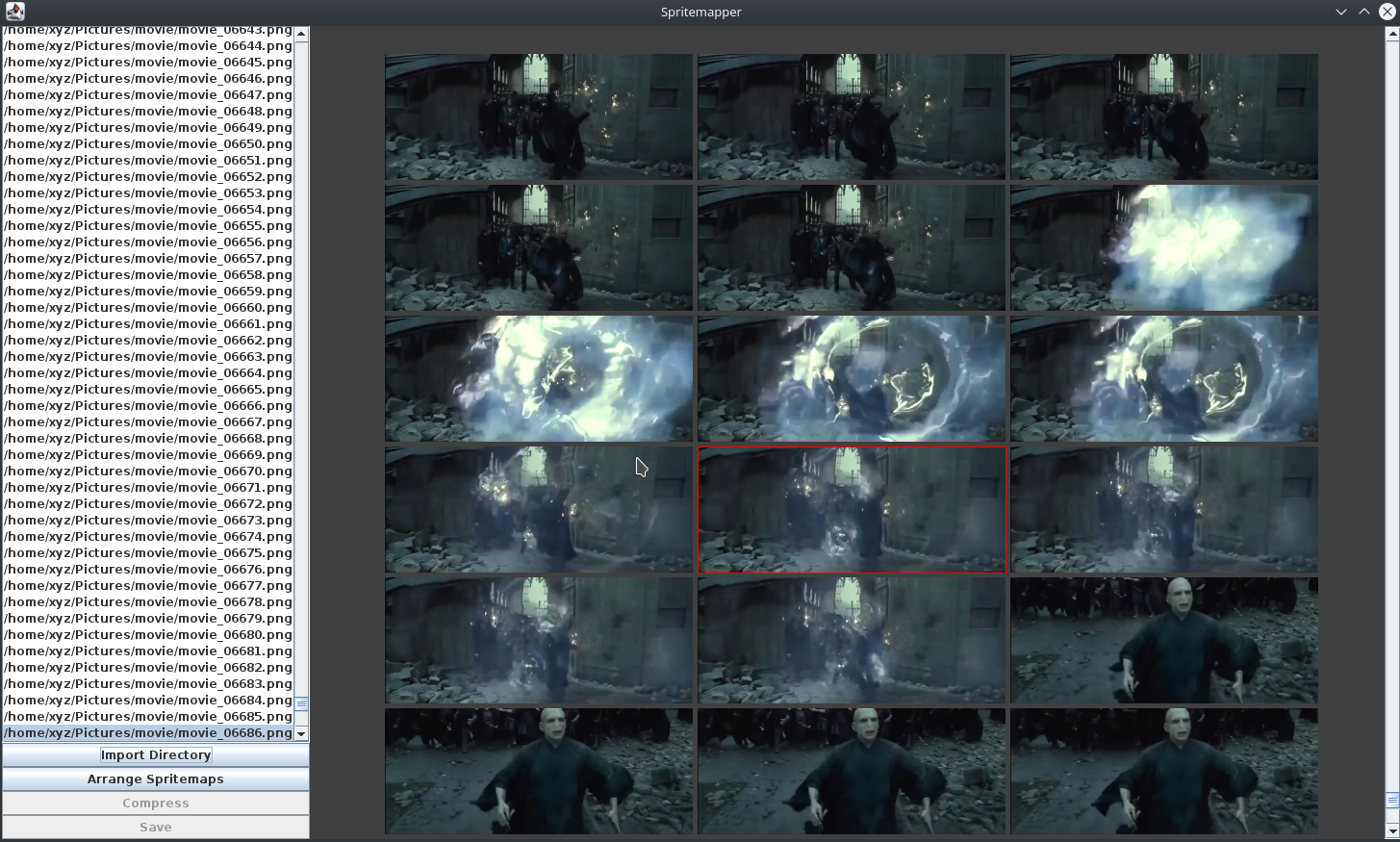Select movie_06680.png in file list
The image size is (1400, 842).
click(x=148, y=634)
